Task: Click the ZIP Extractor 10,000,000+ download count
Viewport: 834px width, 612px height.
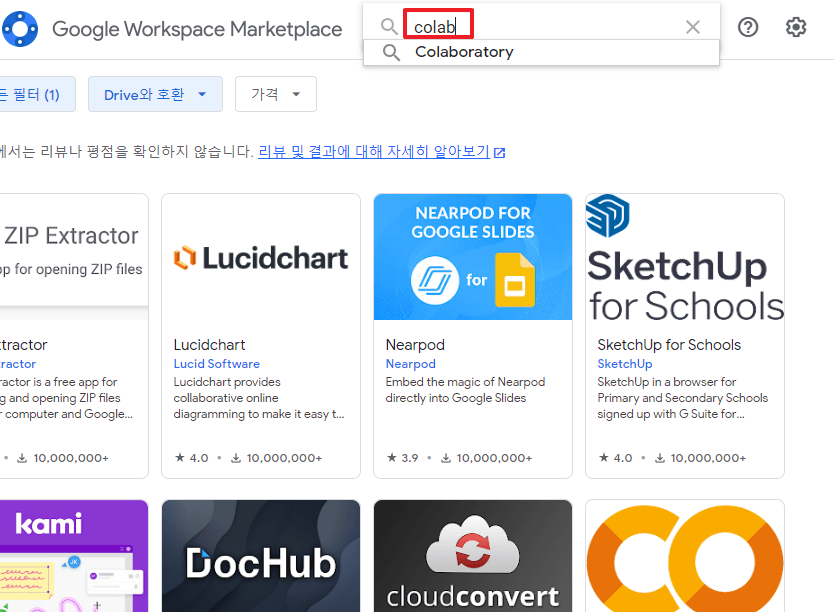Action: coord(63,458)
